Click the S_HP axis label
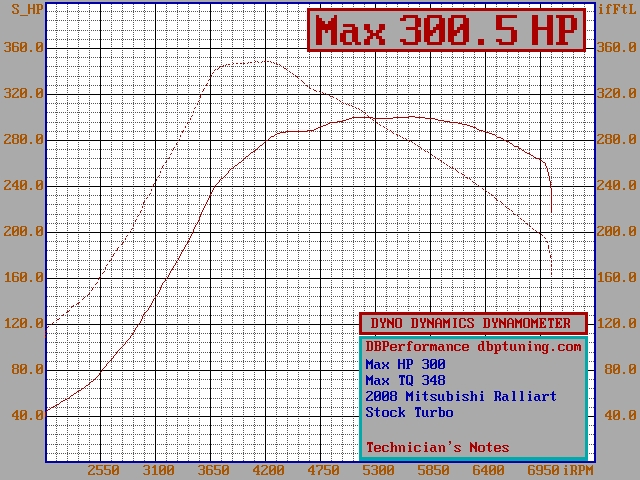This screenshot has width=640, height=480. 22,9
